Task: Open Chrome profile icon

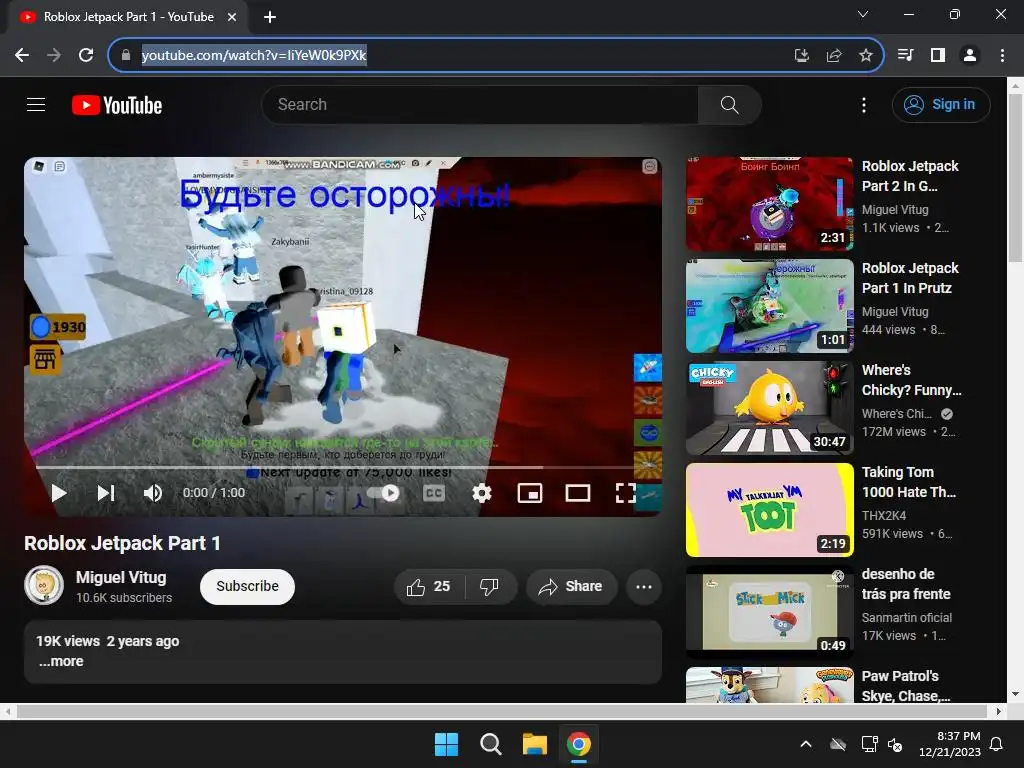Action: click(970, 55)
